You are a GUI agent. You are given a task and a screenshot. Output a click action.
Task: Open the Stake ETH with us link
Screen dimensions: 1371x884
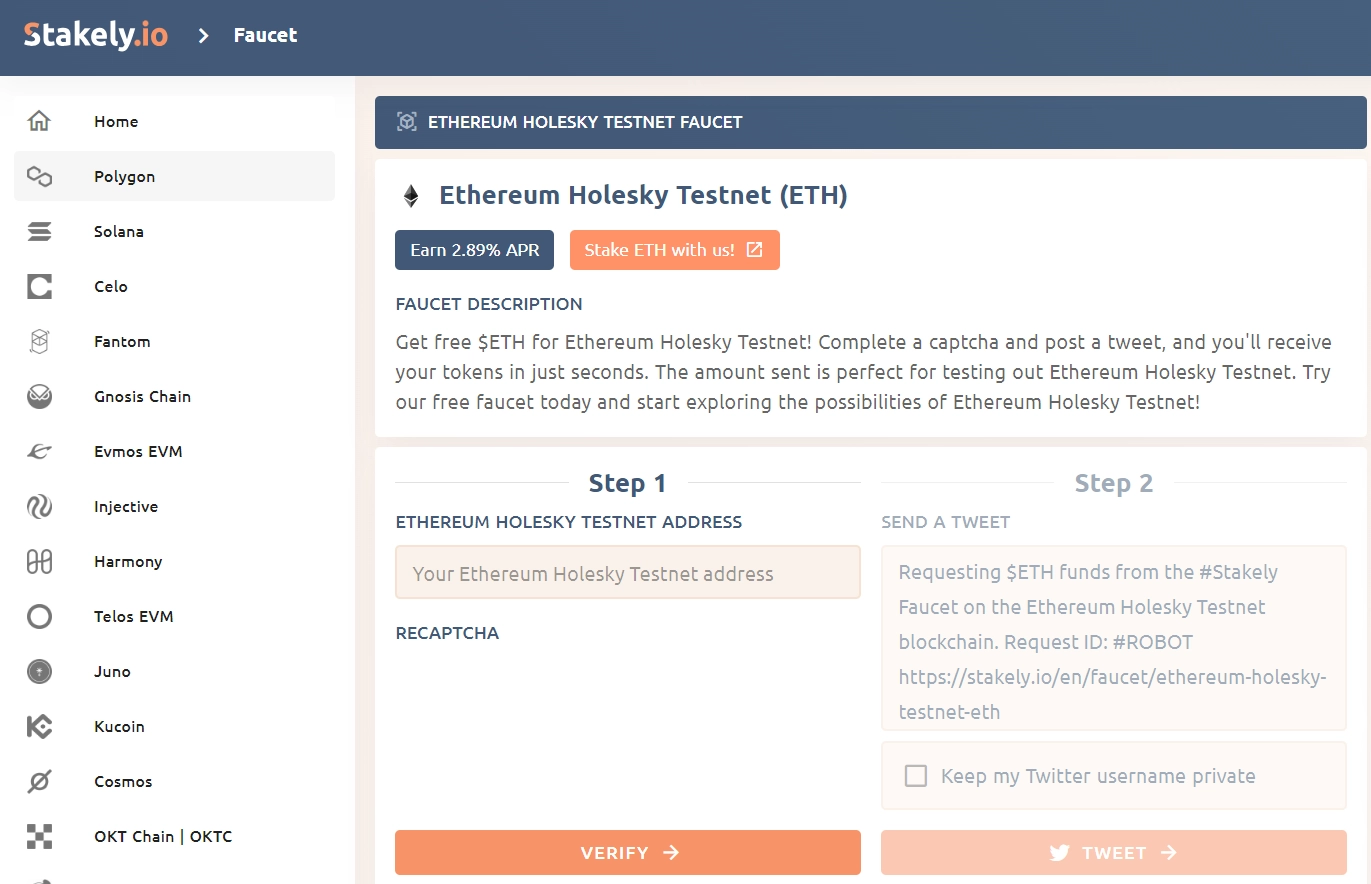coord(674,250)
